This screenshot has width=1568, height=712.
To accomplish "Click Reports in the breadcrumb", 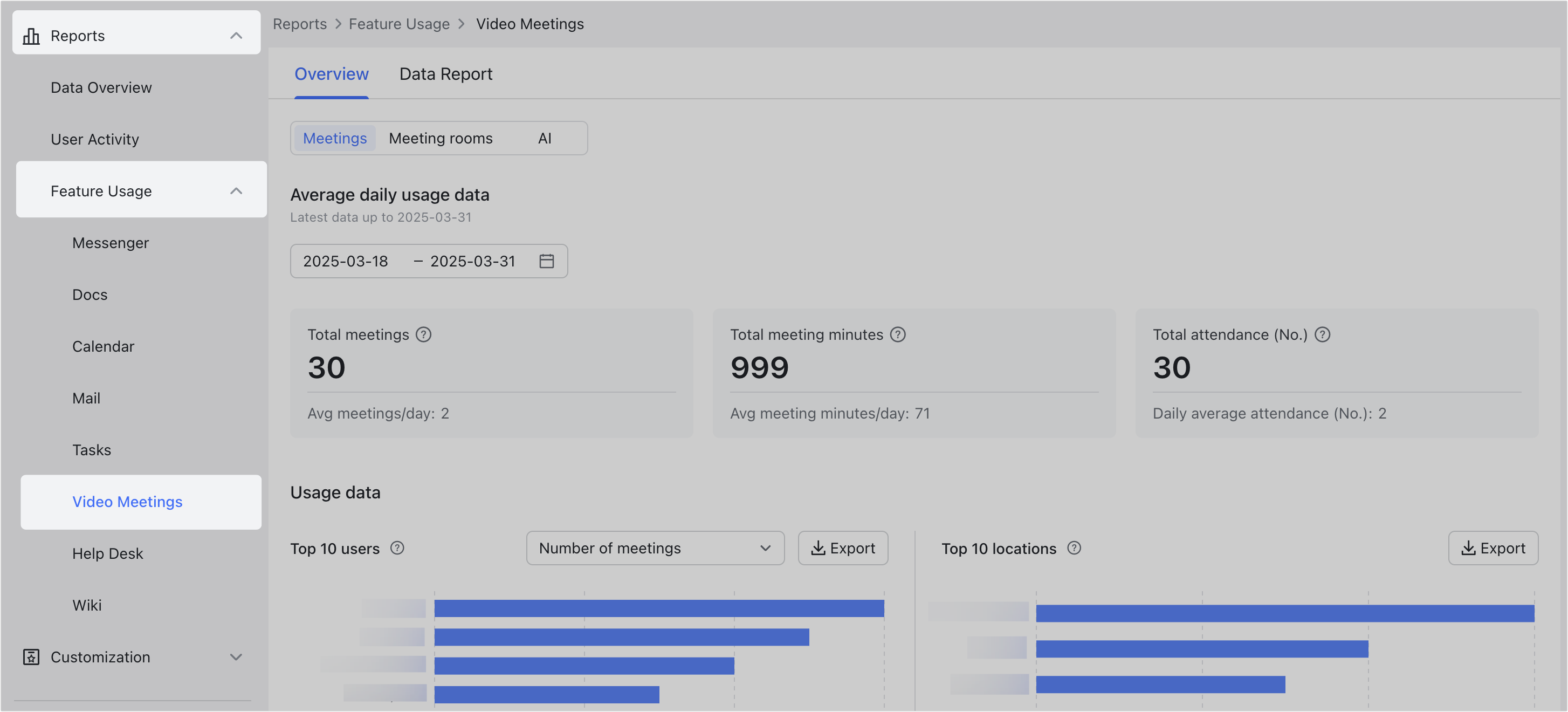I will click(299, 24).
